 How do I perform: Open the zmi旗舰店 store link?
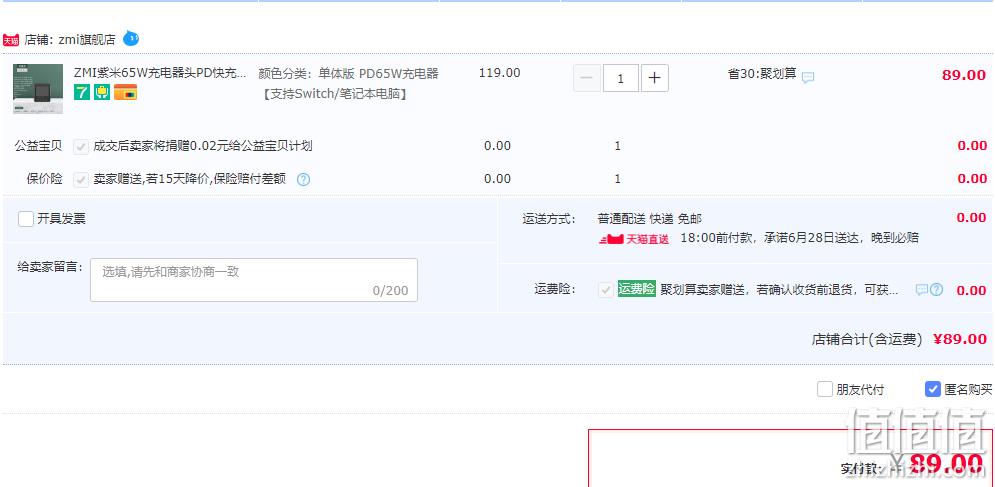[87, 40]
